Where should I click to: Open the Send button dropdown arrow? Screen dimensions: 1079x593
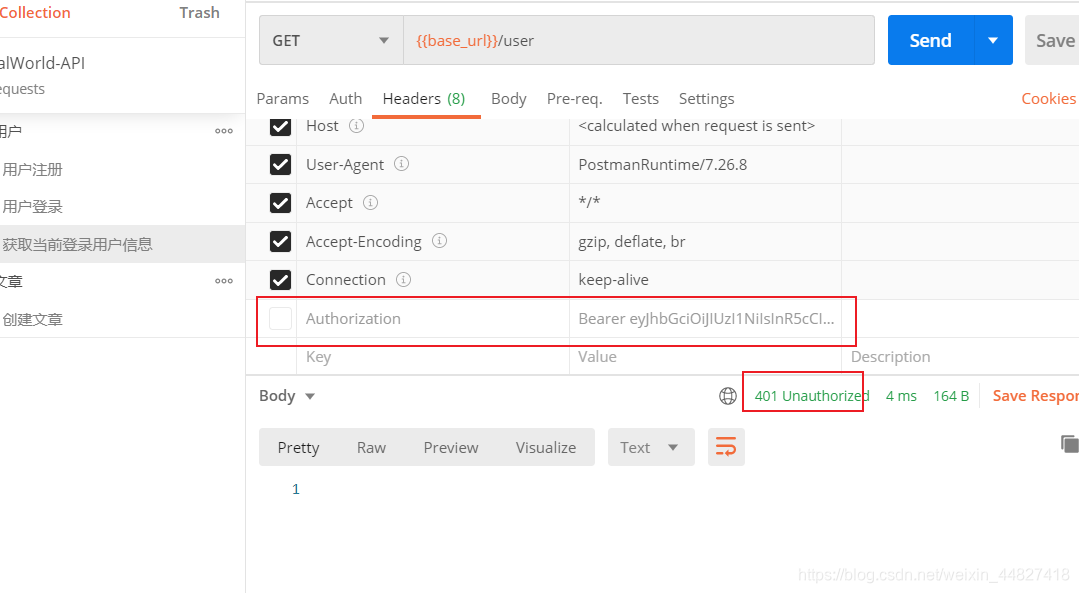coord(993,41)
